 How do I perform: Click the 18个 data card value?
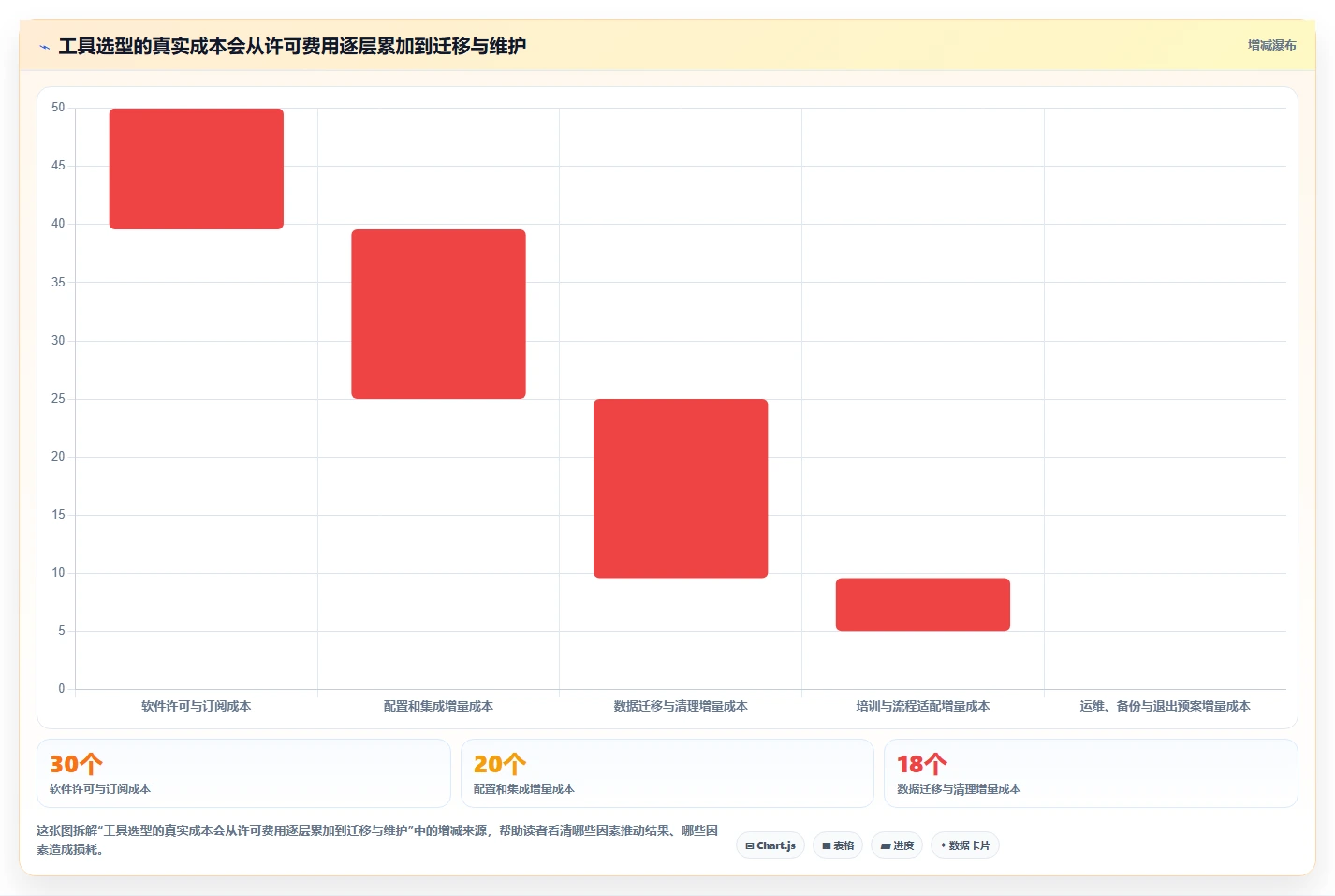pyautogui.click(x=922, y=764)
